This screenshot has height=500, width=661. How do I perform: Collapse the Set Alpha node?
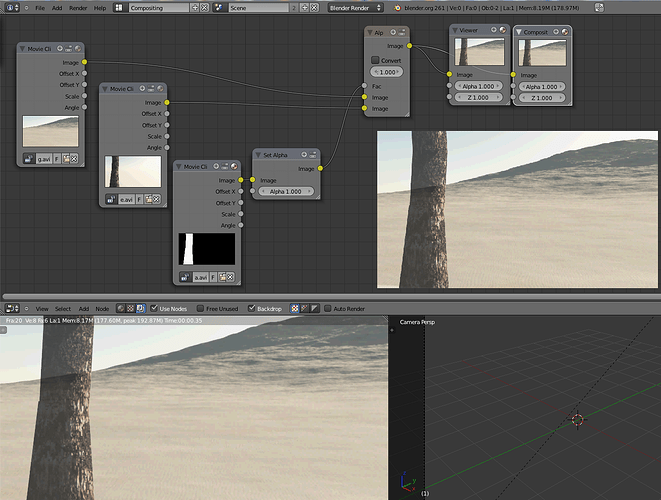coord(258,155)
